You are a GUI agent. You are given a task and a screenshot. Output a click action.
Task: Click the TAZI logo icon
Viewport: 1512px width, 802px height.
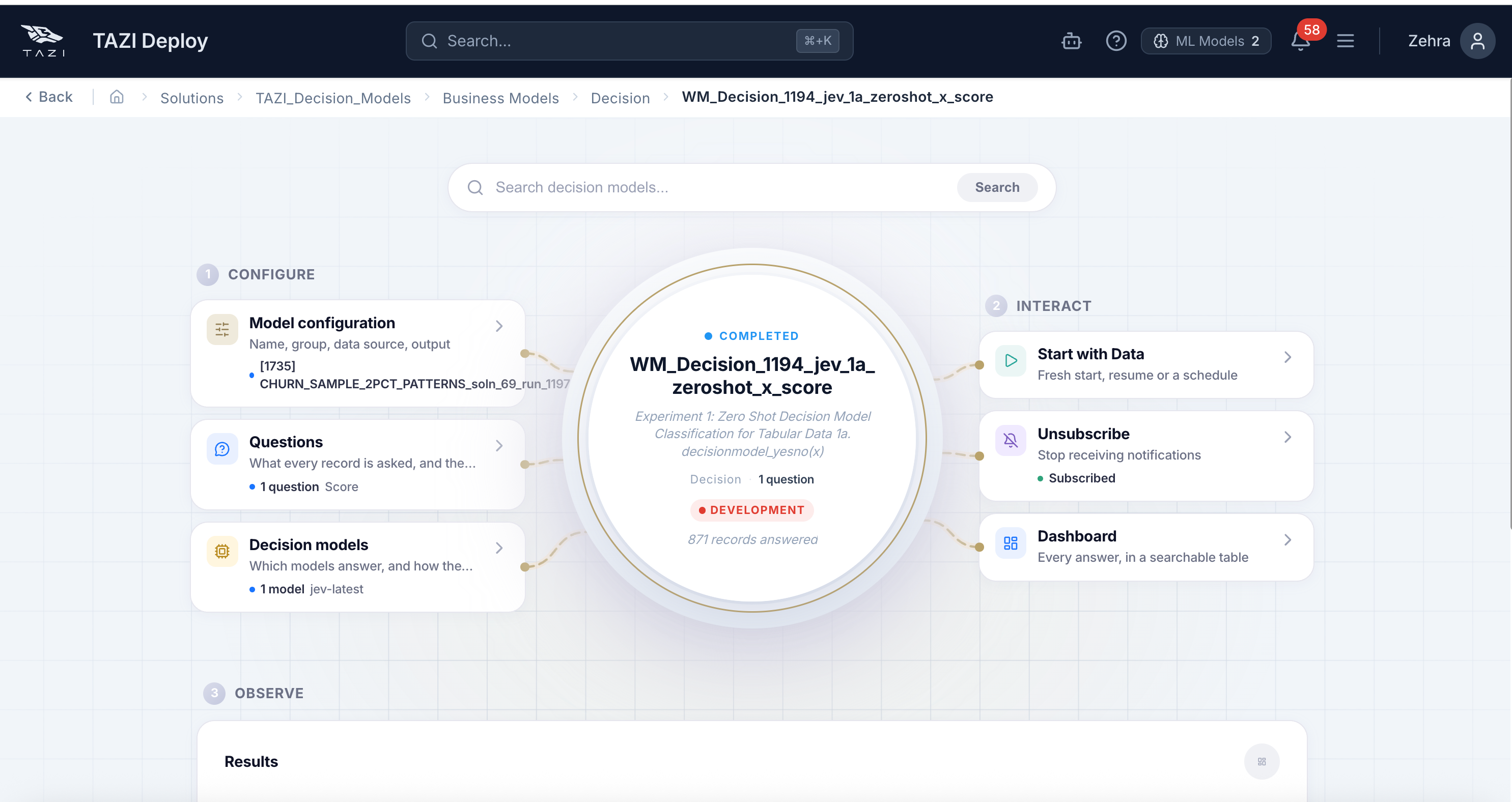click(43, 41)
